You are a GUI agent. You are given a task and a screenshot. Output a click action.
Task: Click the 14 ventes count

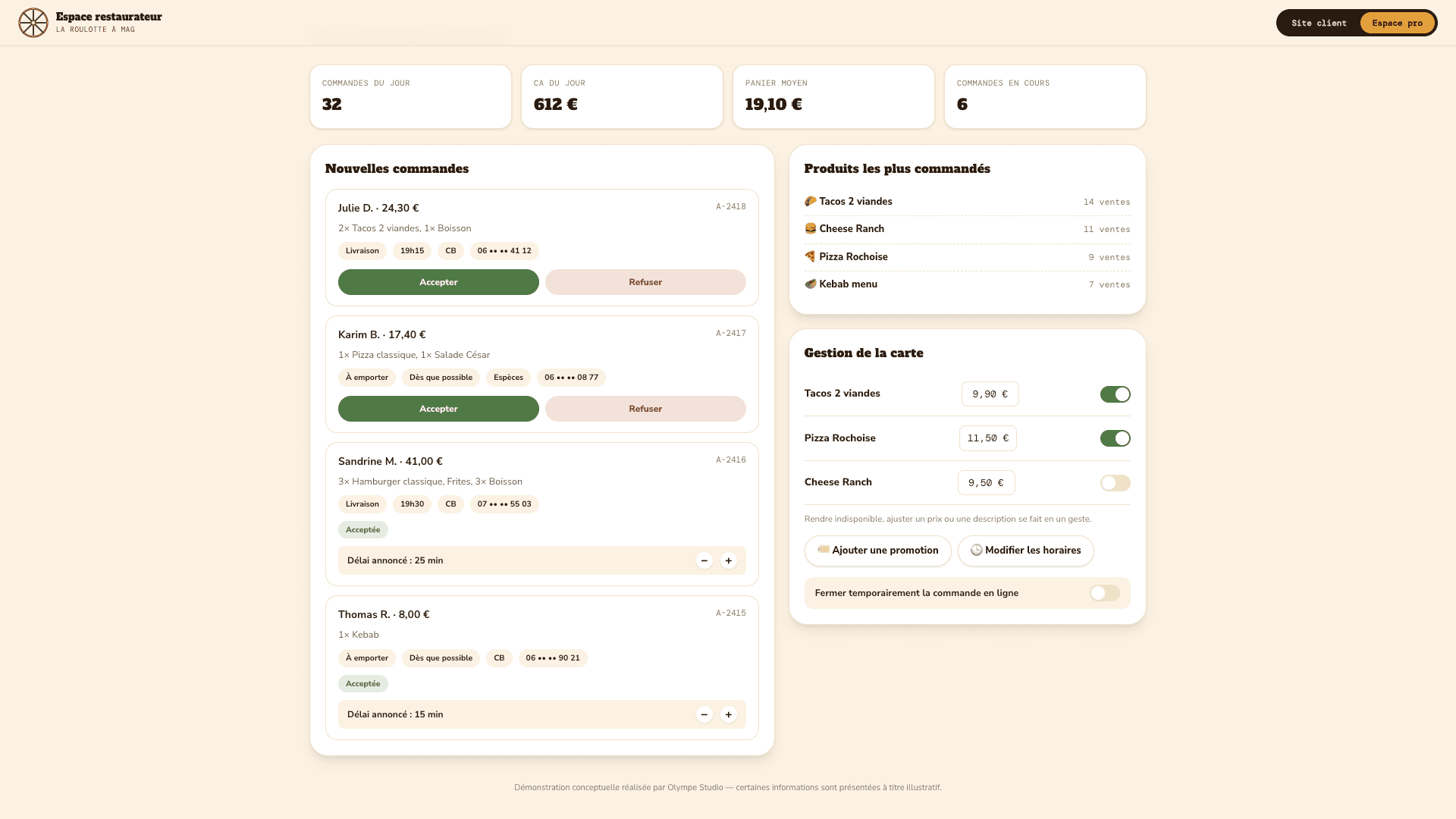click(x=1106, y=202)
